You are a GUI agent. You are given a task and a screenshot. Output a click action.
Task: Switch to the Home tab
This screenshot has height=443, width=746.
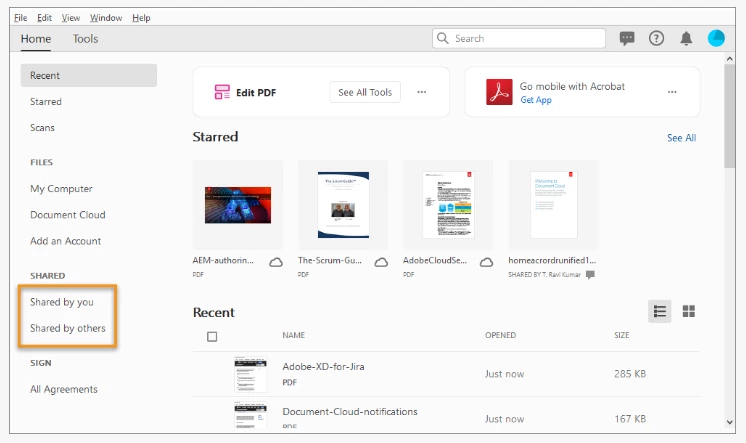[36, 39]
